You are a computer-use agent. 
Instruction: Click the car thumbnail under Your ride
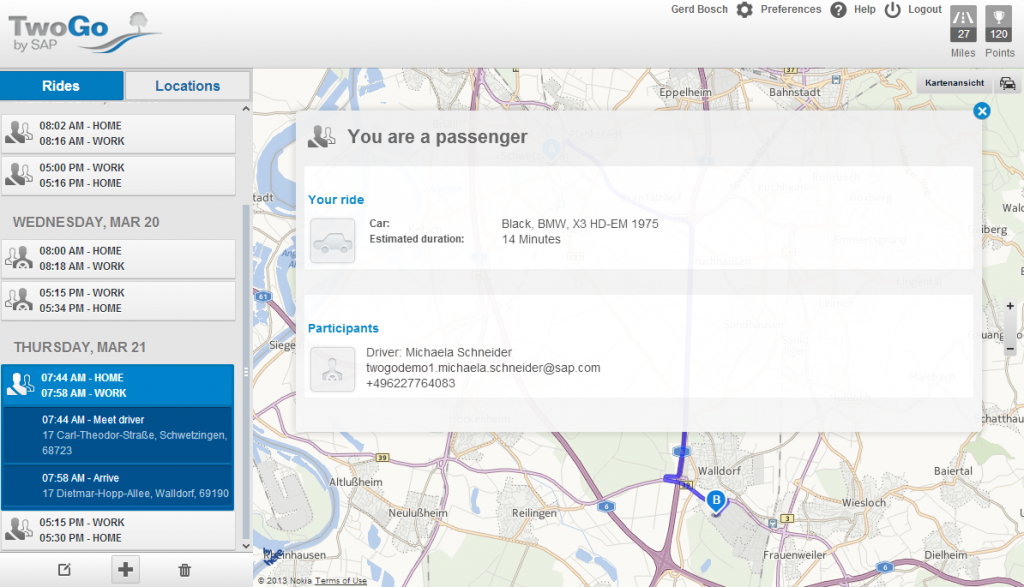332,241
